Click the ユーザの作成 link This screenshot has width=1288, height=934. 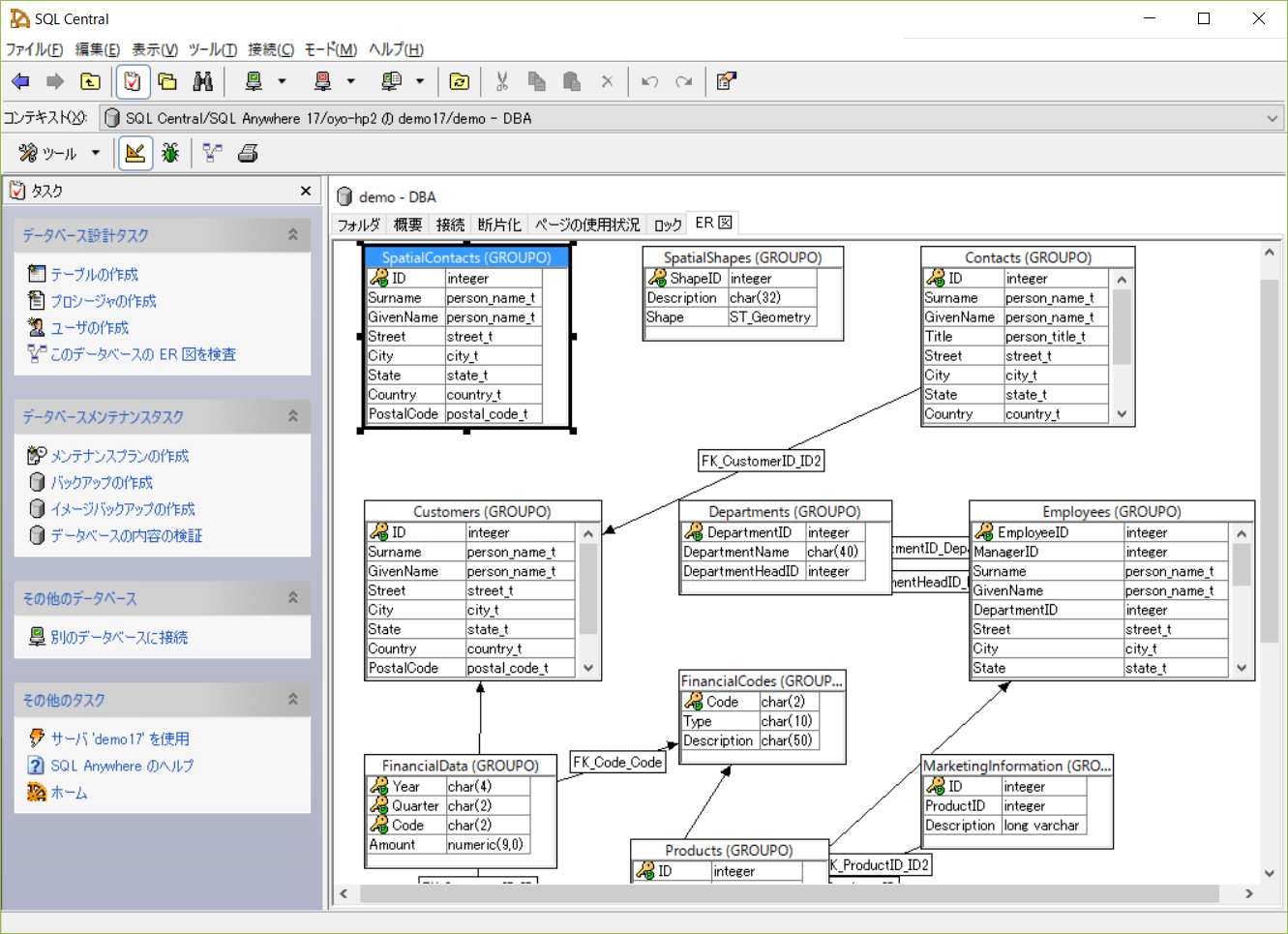[89, 327]
